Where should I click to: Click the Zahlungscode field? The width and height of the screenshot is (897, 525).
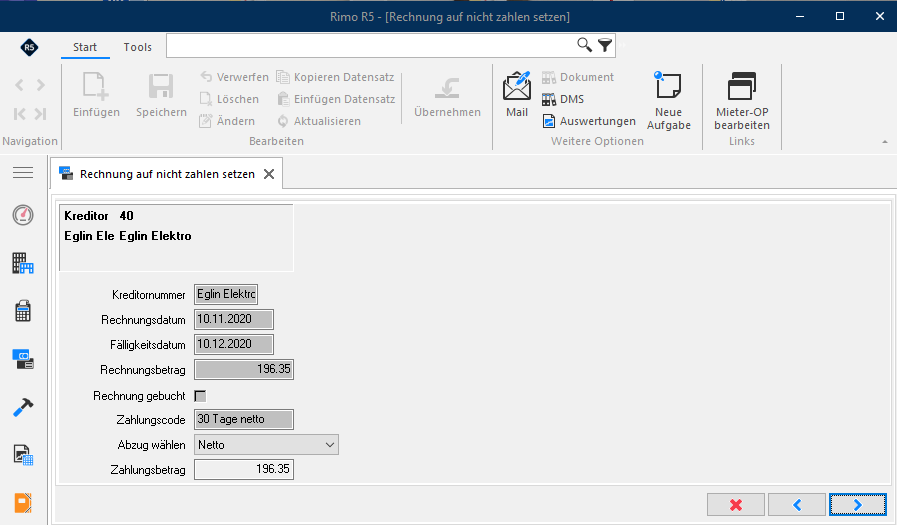244,419
